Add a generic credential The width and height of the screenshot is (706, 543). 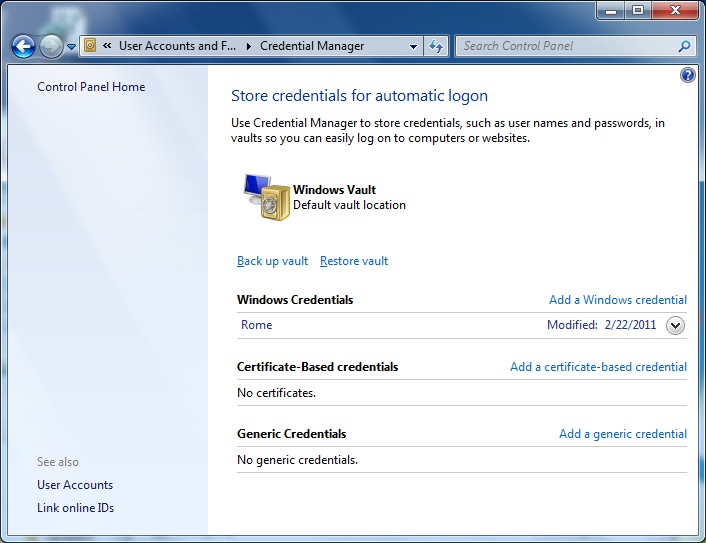tap(623, 434)
